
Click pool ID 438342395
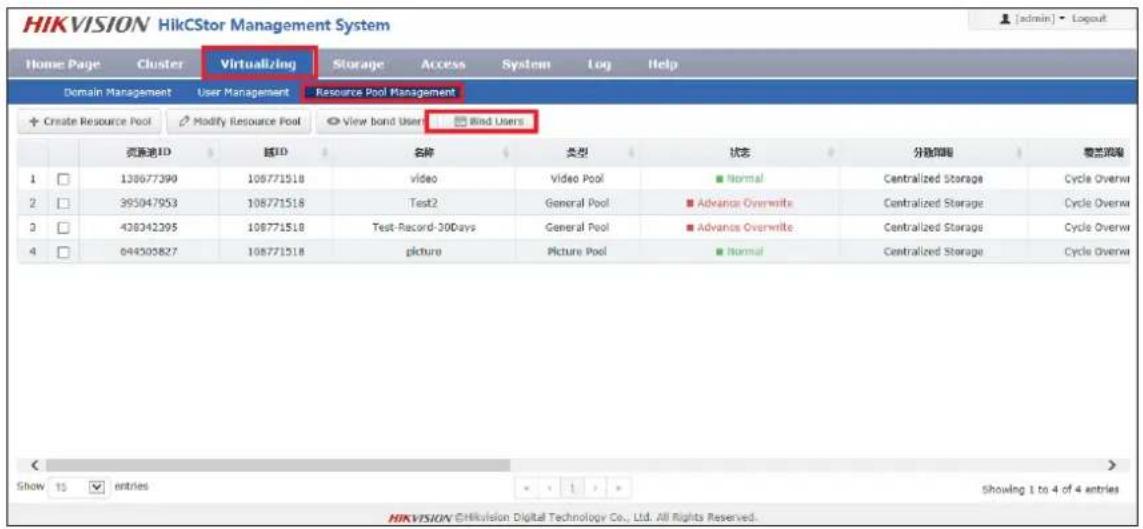click(148, 228)
